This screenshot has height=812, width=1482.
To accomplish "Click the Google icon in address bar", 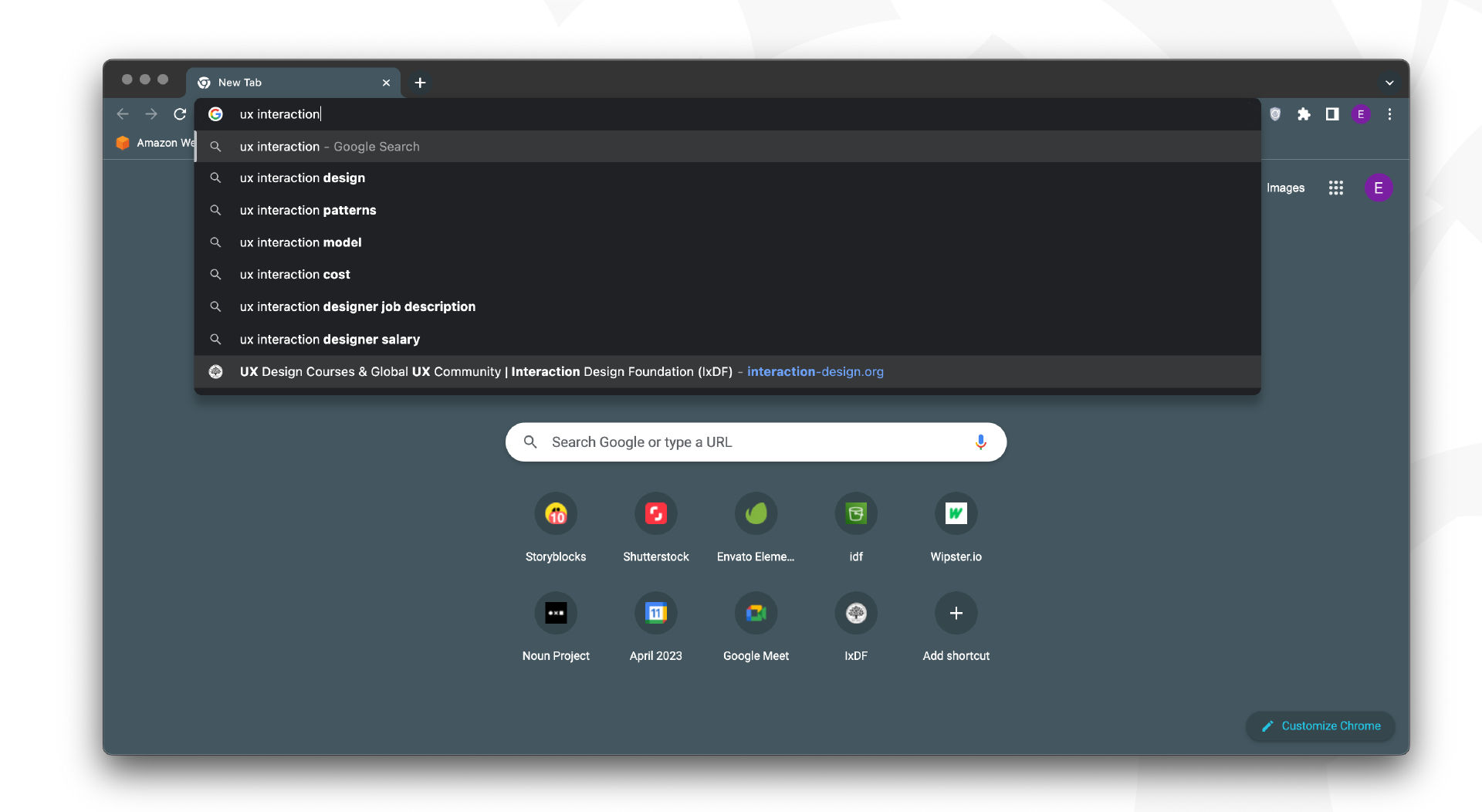I will pyautogui.click(x=216, y=114).
